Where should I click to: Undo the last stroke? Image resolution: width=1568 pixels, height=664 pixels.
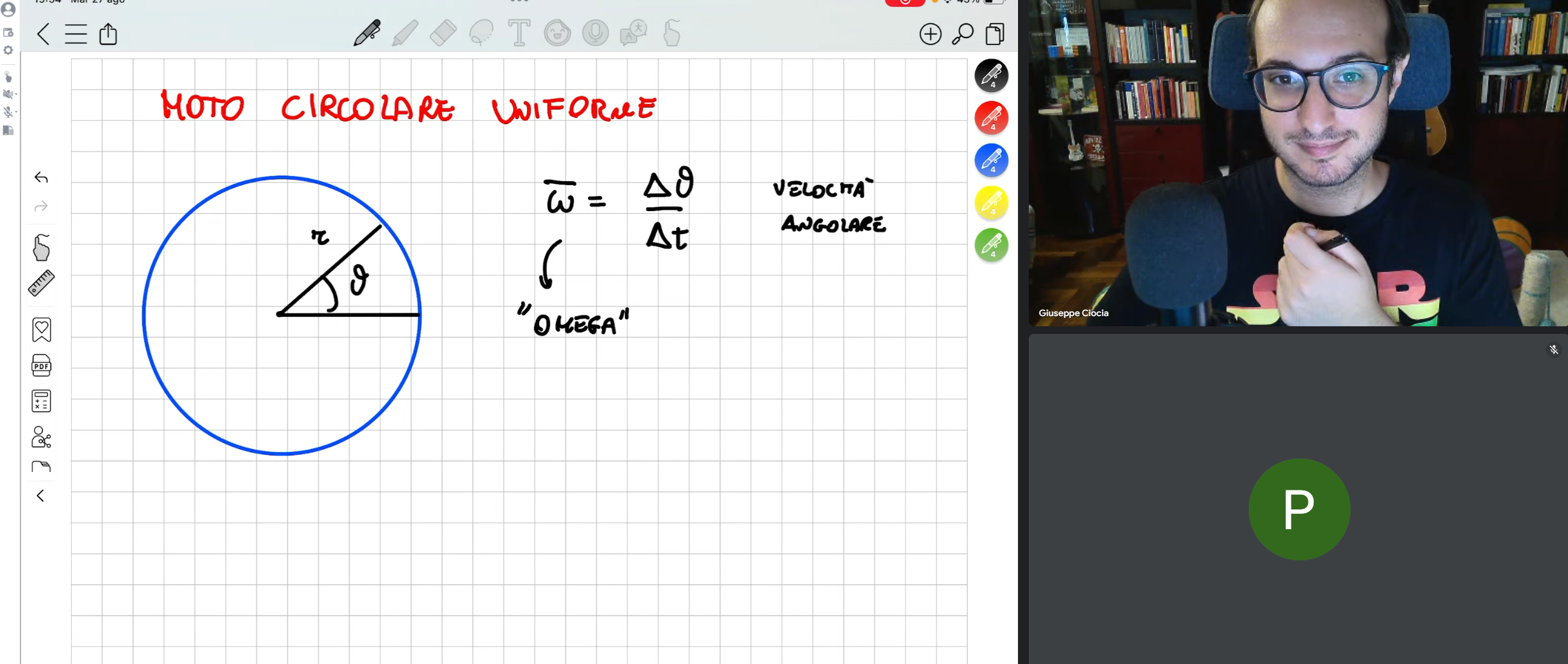tap(41, 177)
